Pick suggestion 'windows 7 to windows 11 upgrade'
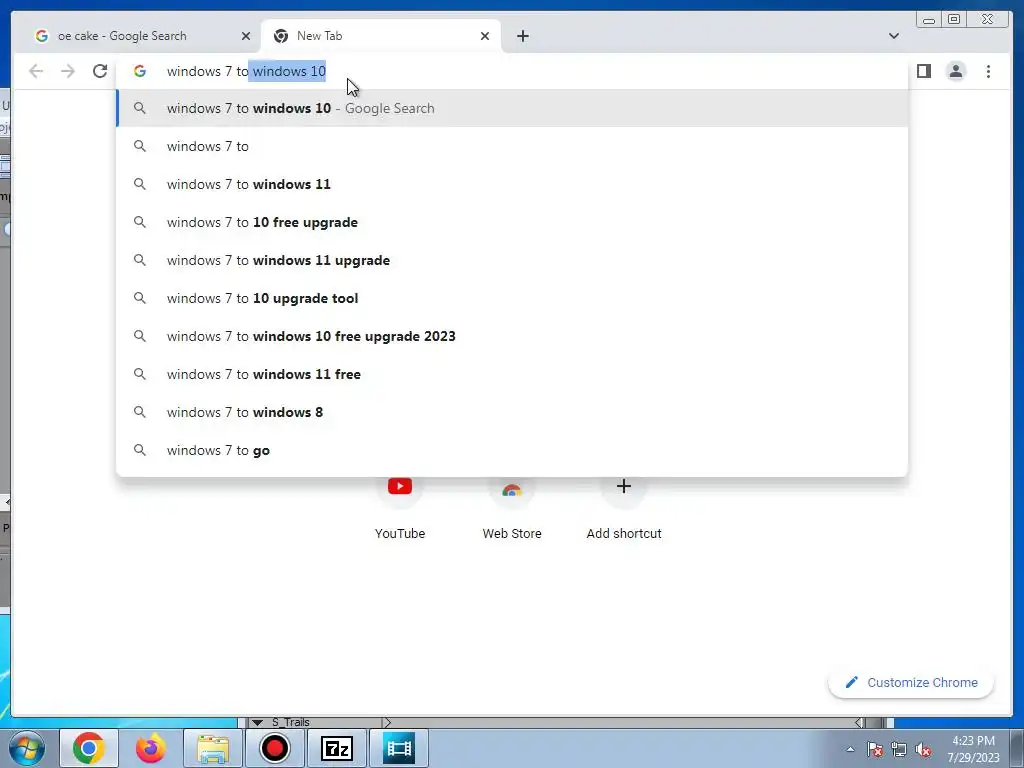This screenshot has height=768, width=1024. pos(512,260)
